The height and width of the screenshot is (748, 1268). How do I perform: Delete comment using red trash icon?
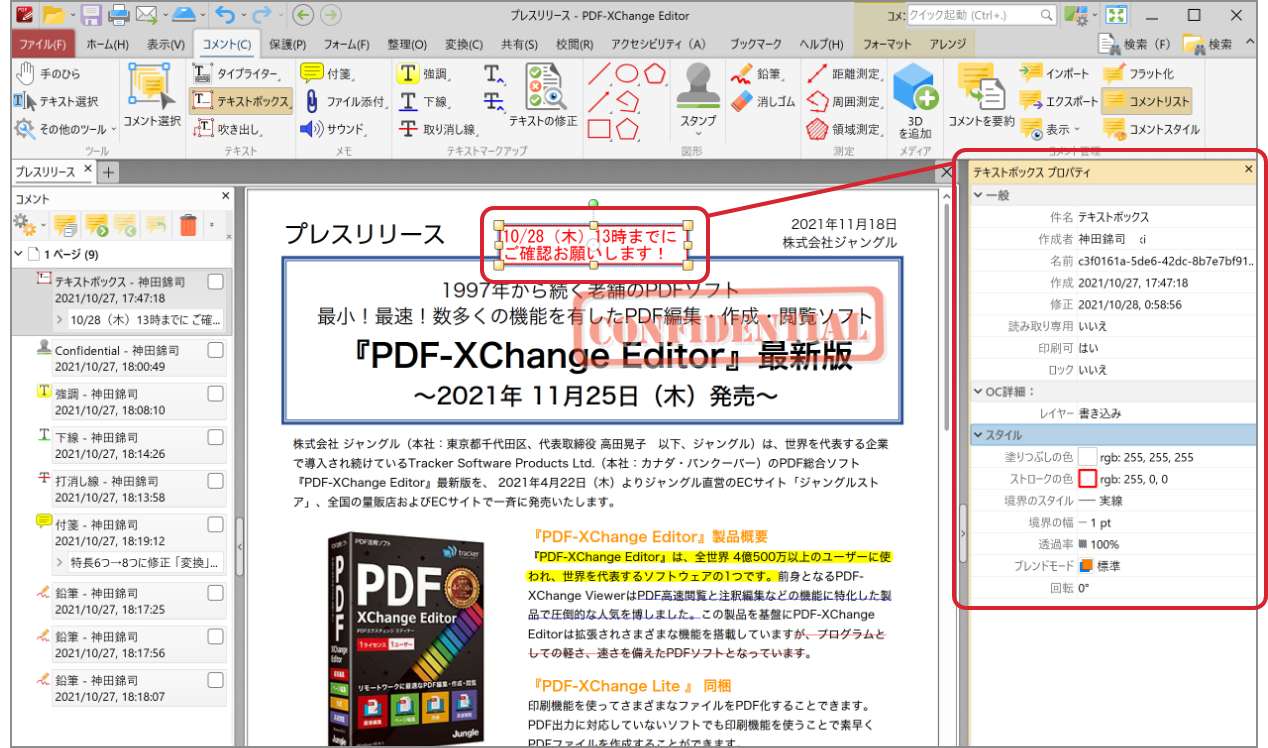[188, 226]
